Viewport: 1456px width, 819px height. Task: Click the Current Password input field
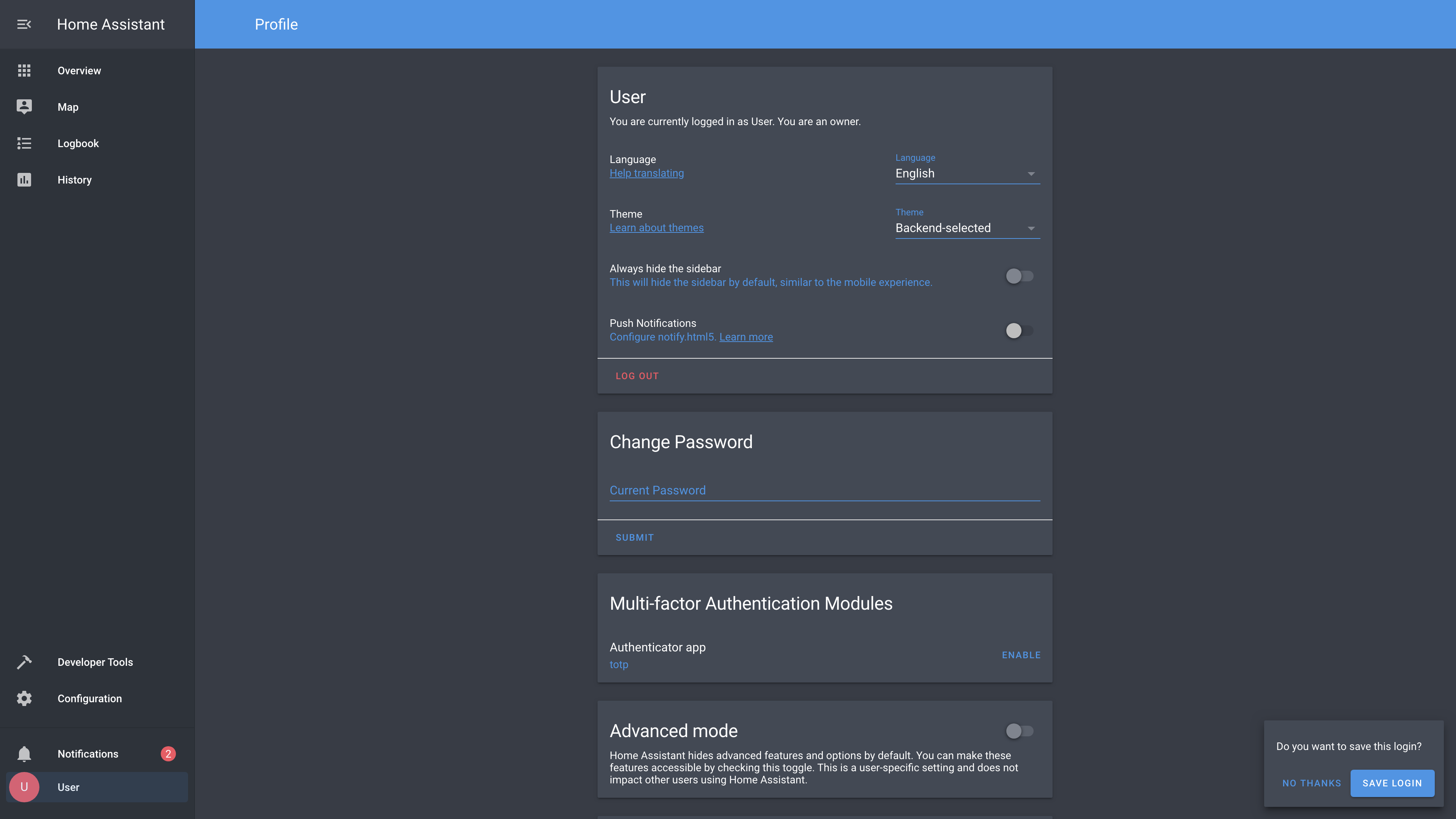[824, 490]
